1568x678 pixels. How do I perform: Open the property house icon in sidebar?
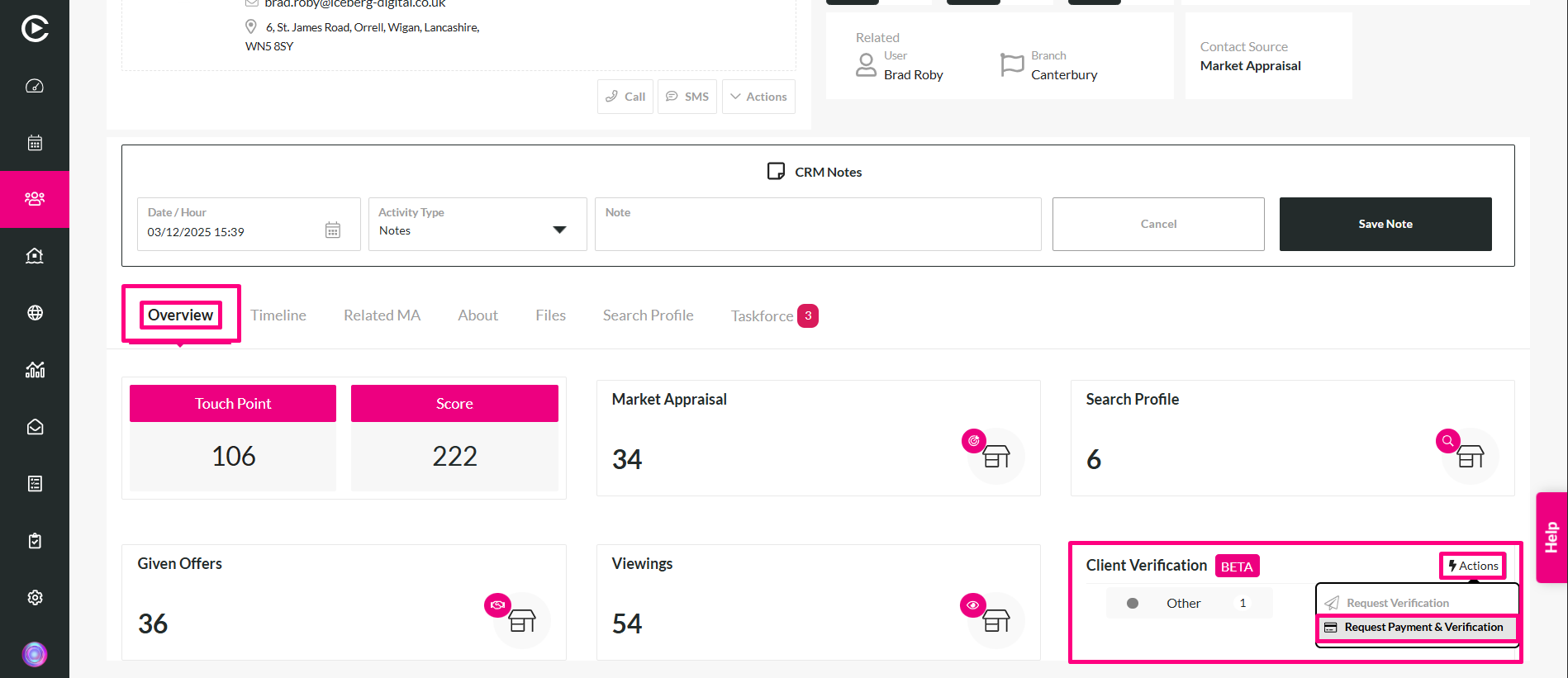35,256
